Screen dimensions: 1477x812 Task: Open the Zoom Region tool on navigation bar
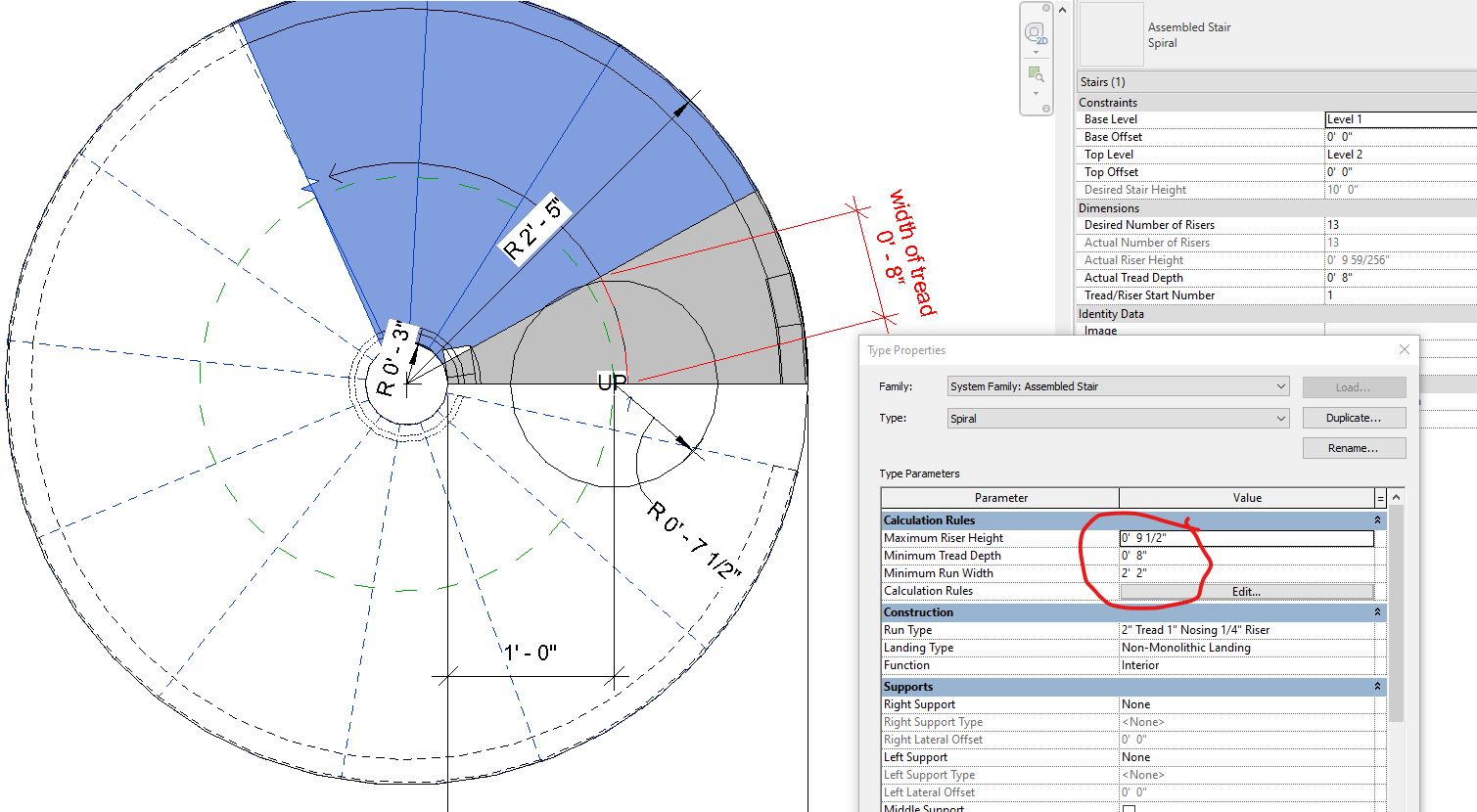point(1035,71)
